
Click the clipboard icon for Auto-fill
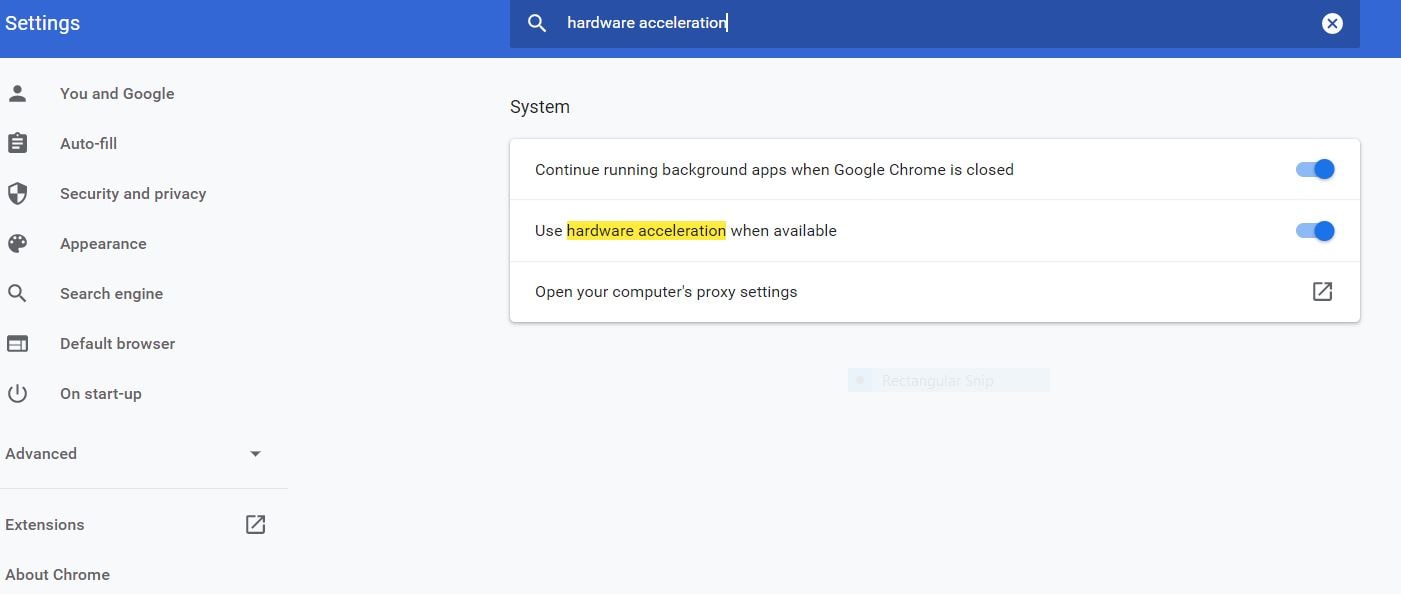[17, 143]
